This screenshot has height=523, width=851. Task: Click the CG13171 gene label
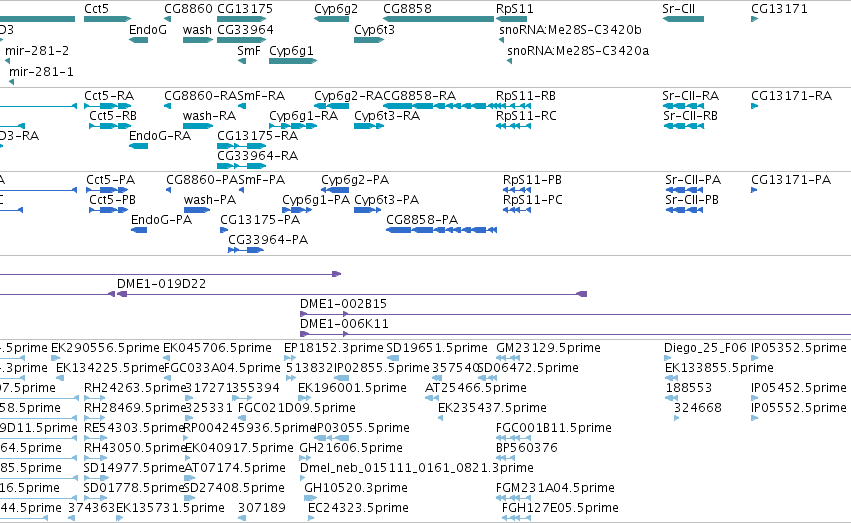tap(779, 9)
